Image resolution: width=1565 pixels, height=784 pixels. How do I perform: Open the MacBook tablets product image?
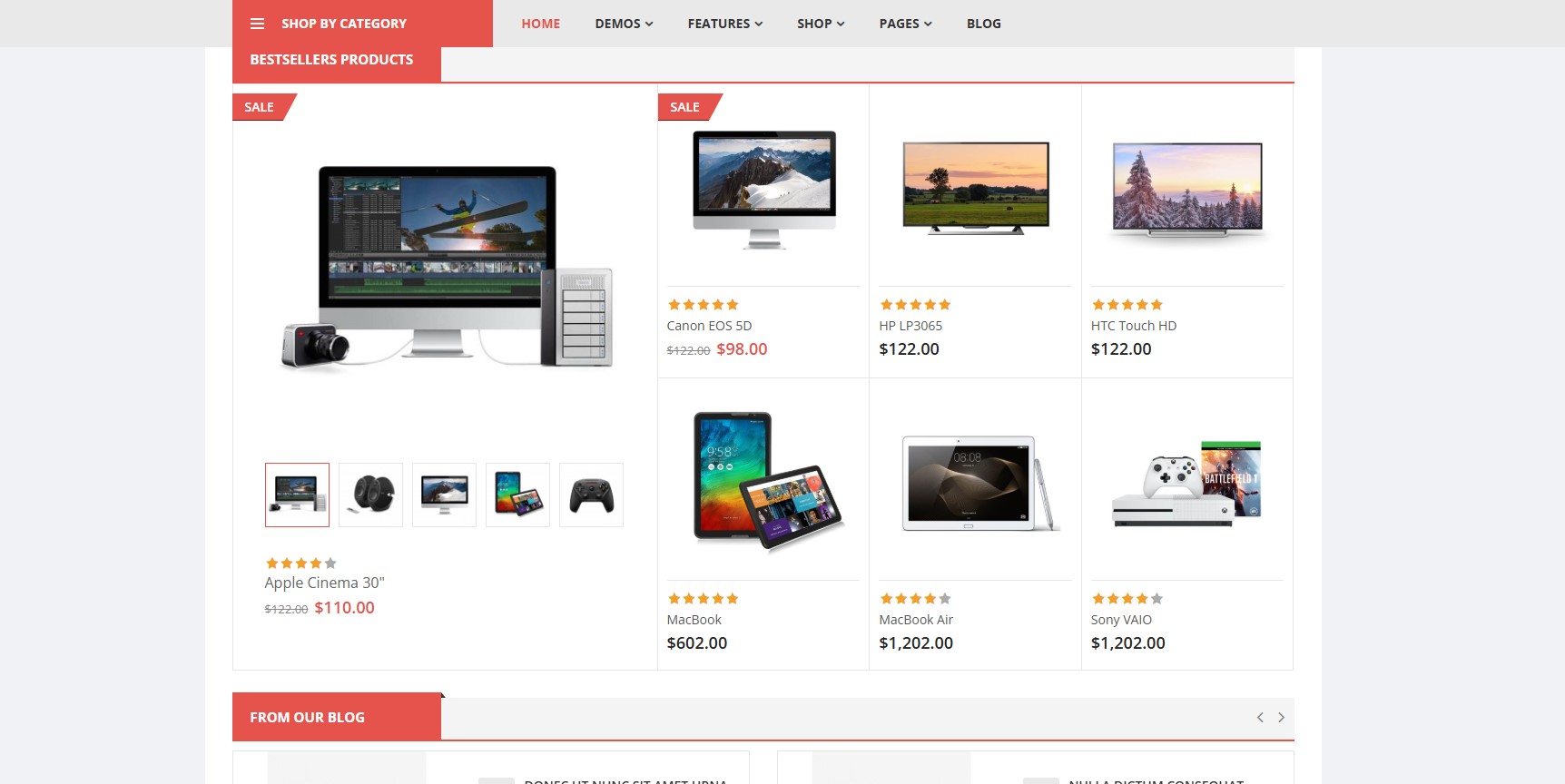768,481
